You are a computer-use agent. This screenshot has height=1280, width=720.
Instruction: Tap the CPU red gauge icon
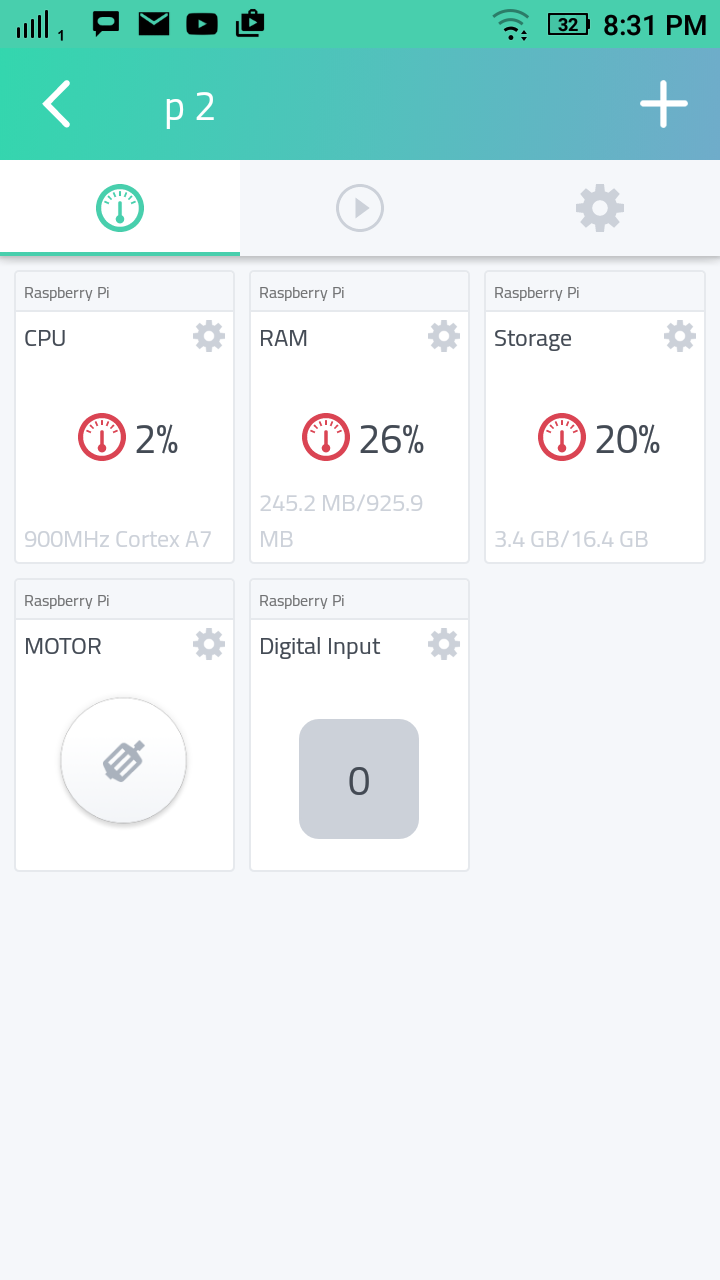point(102,437)
